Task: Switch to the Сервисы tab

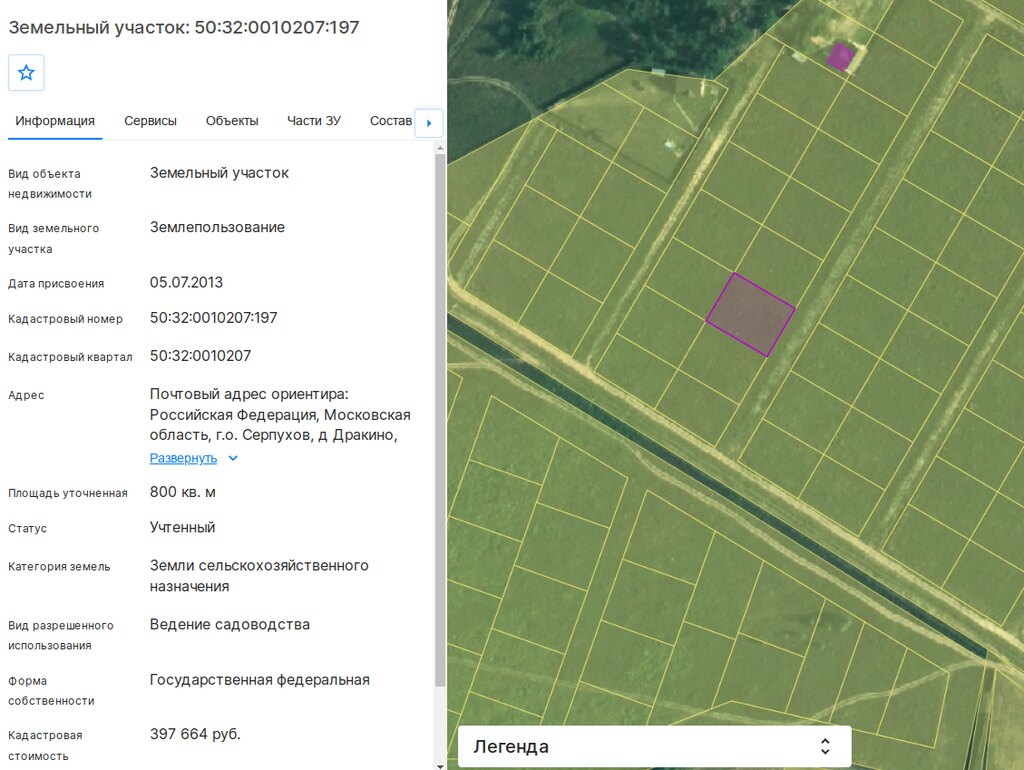Action: coord(150,121)
